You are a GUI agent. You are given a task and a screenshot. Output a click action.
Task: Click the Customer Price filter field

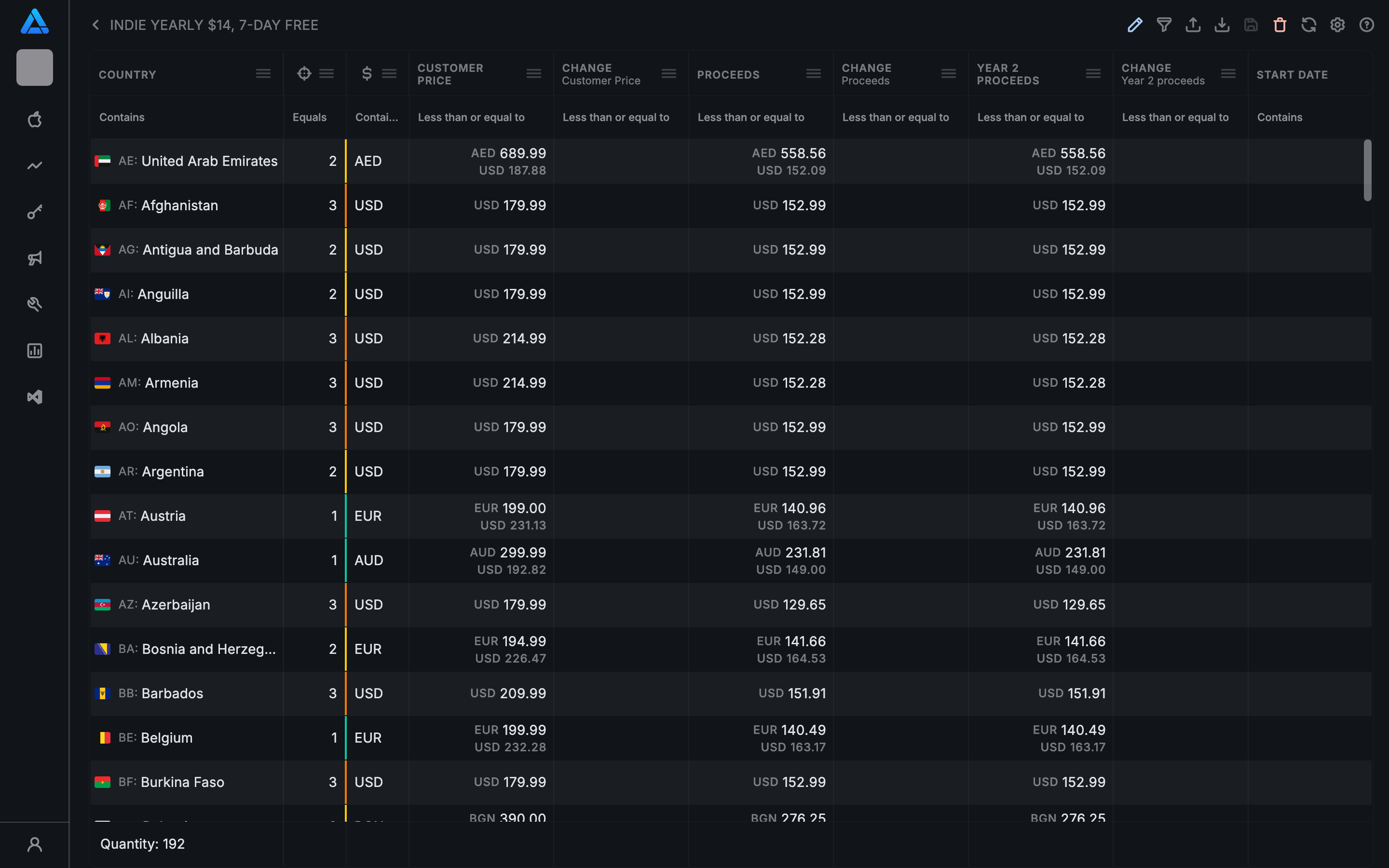tap(480, 117)
